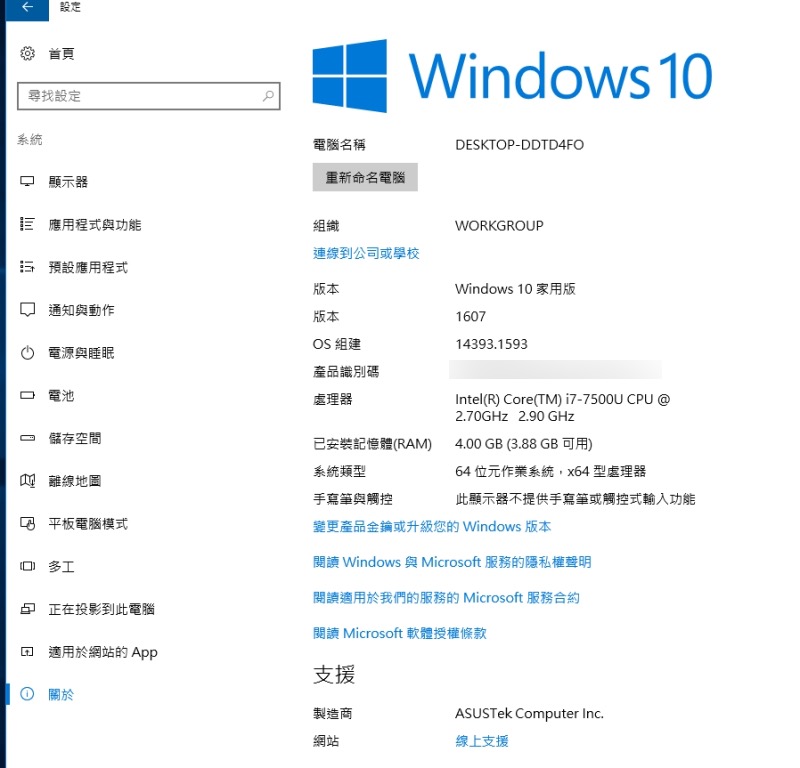Focus the 尋找設定 search field
This screenshot has height=768, width=800.
coord(148,96)
